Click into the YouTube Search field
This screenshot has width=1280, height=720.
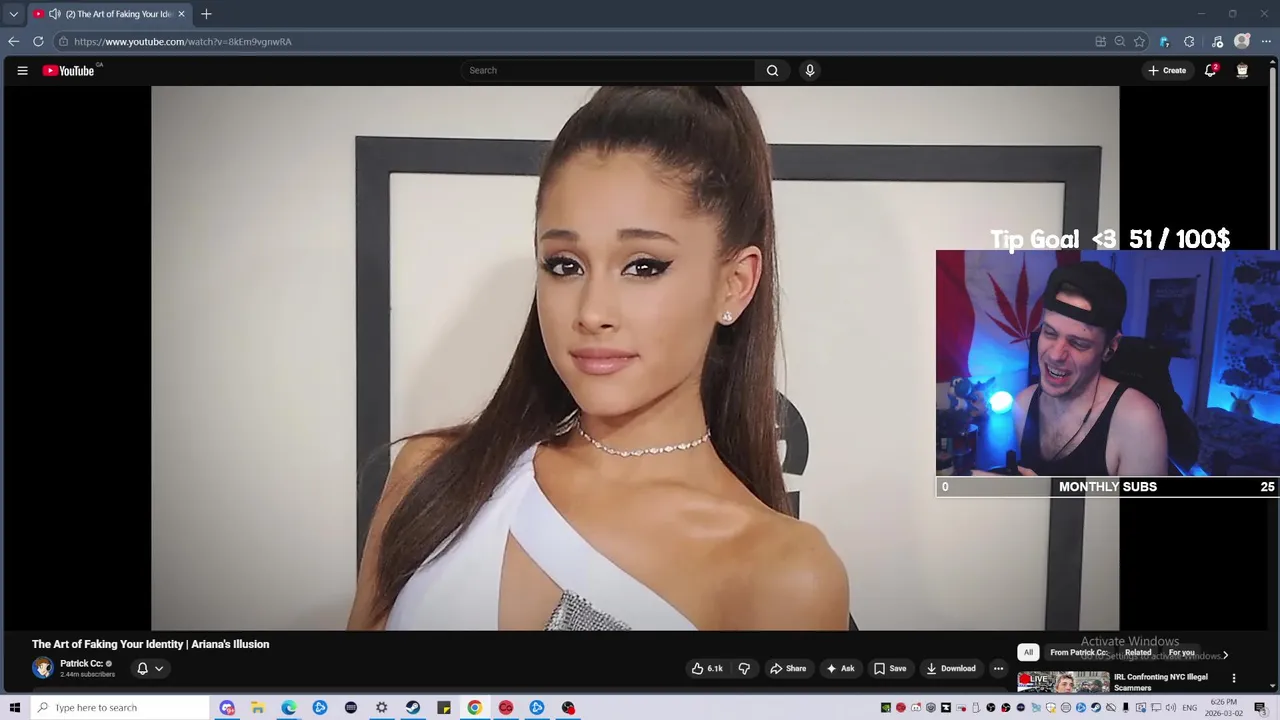click(610, 71)
